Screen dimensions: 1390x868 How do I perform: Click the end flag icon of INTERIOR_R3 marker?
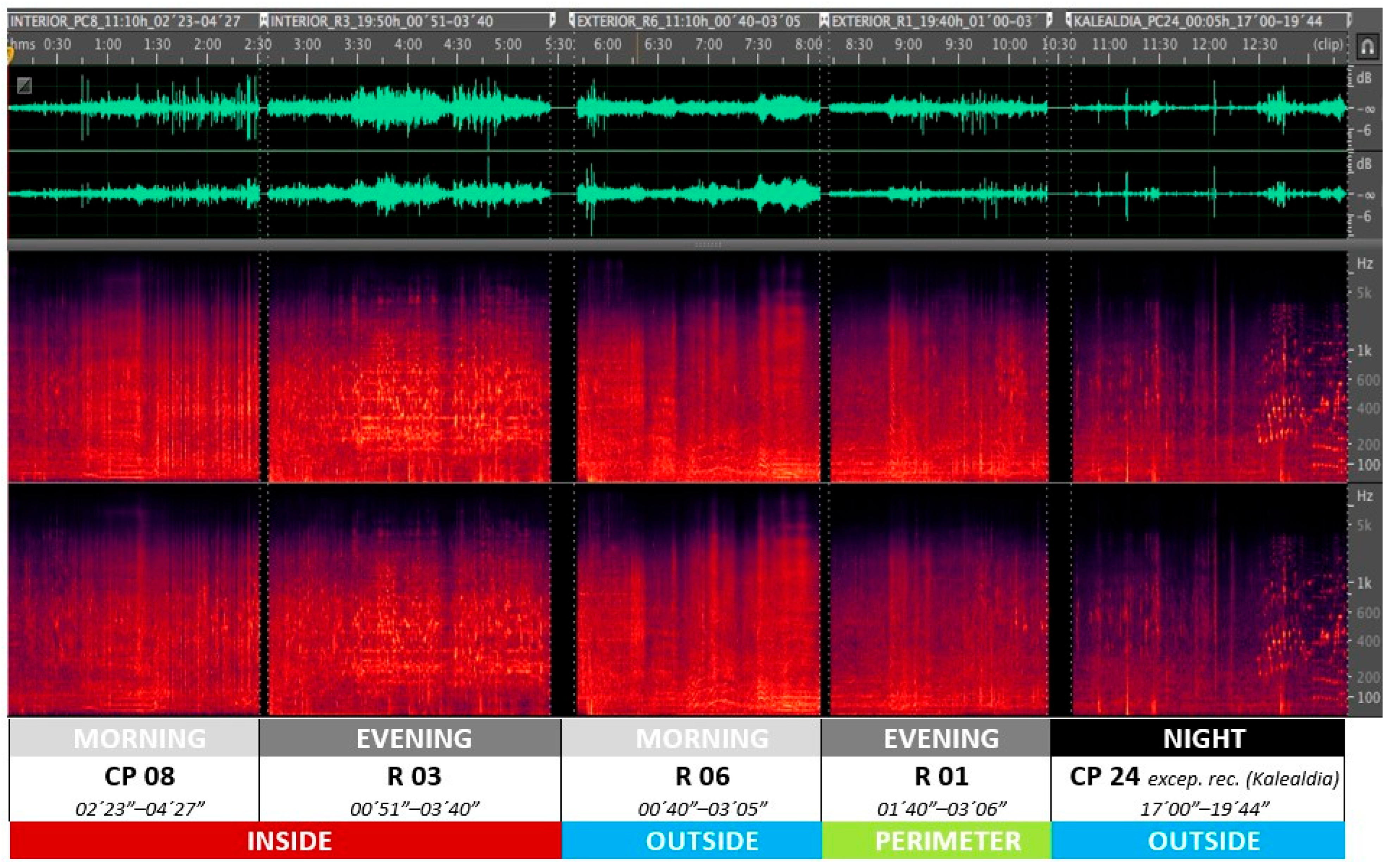pyautogui.click(x=552, y=21)
